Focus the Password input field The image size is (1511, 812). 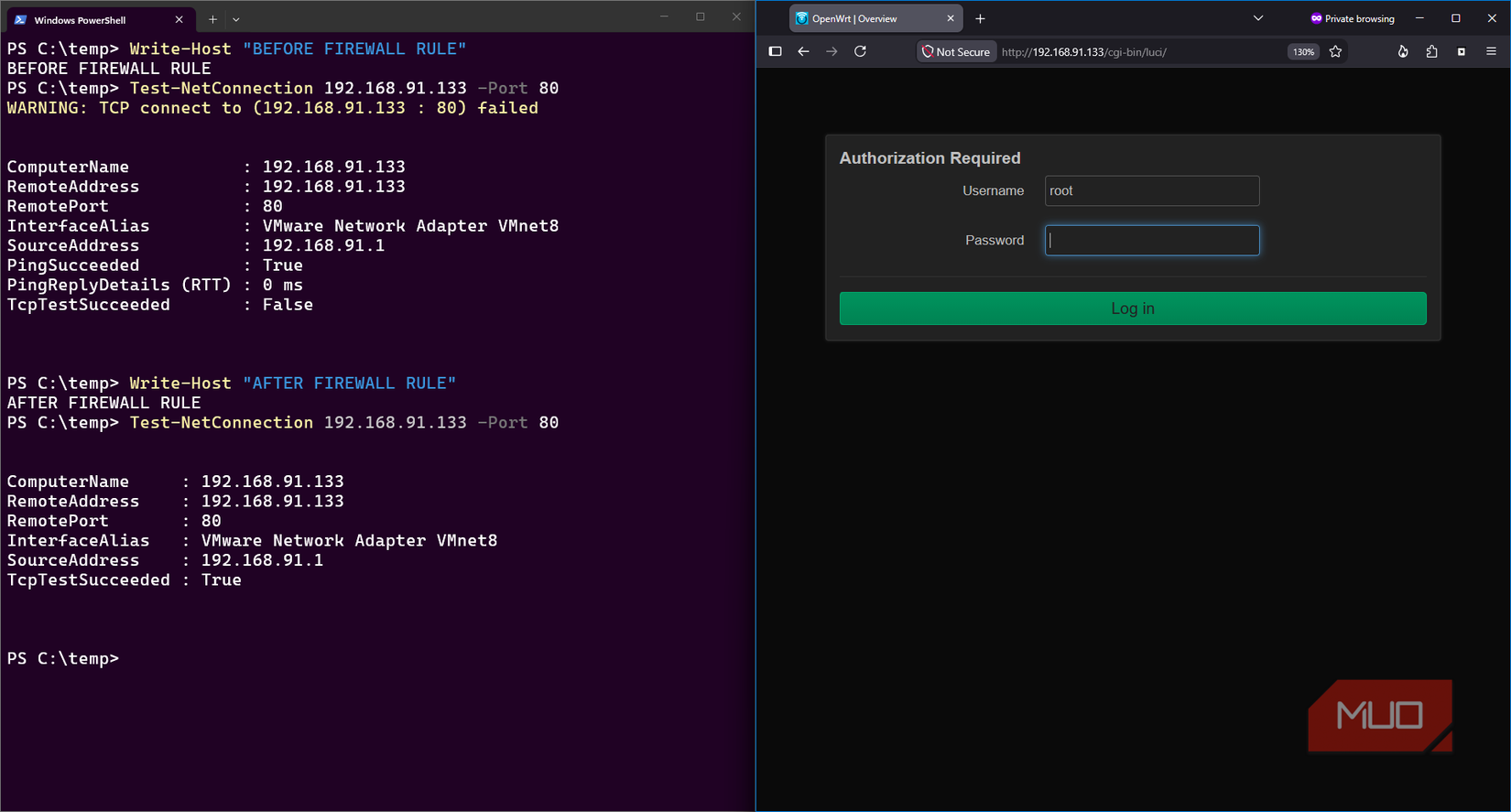(1152, 240)
